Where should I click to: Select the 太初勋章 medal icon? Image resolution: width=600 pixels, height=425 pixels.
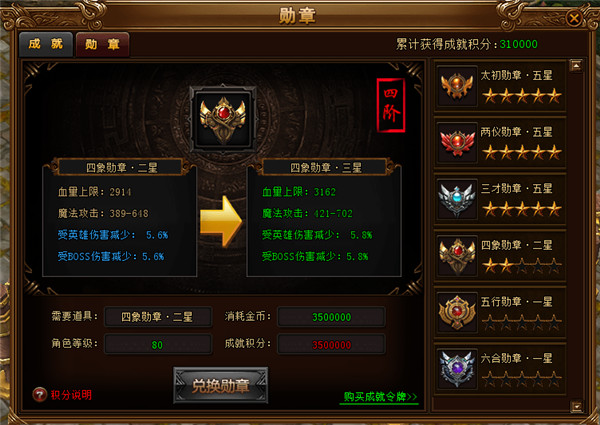tap(457, 86)
